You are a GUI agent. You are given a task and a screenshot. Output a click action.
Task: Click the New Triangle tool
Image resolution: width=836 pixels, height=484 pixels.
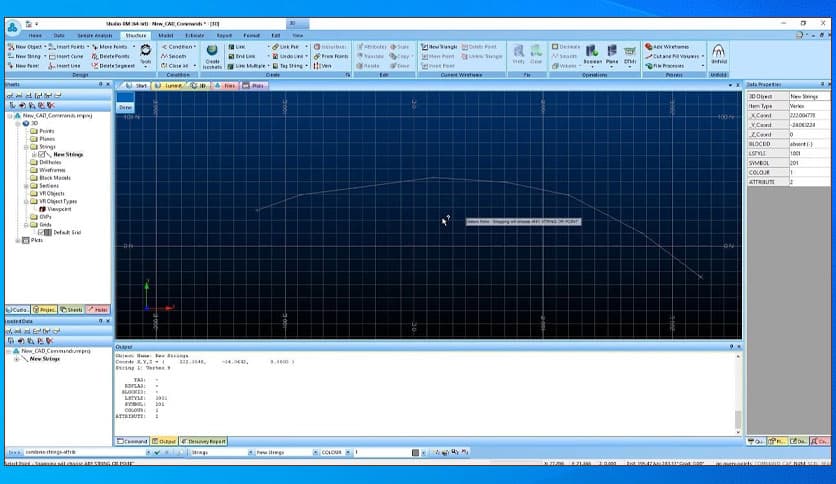pos(439,47)
